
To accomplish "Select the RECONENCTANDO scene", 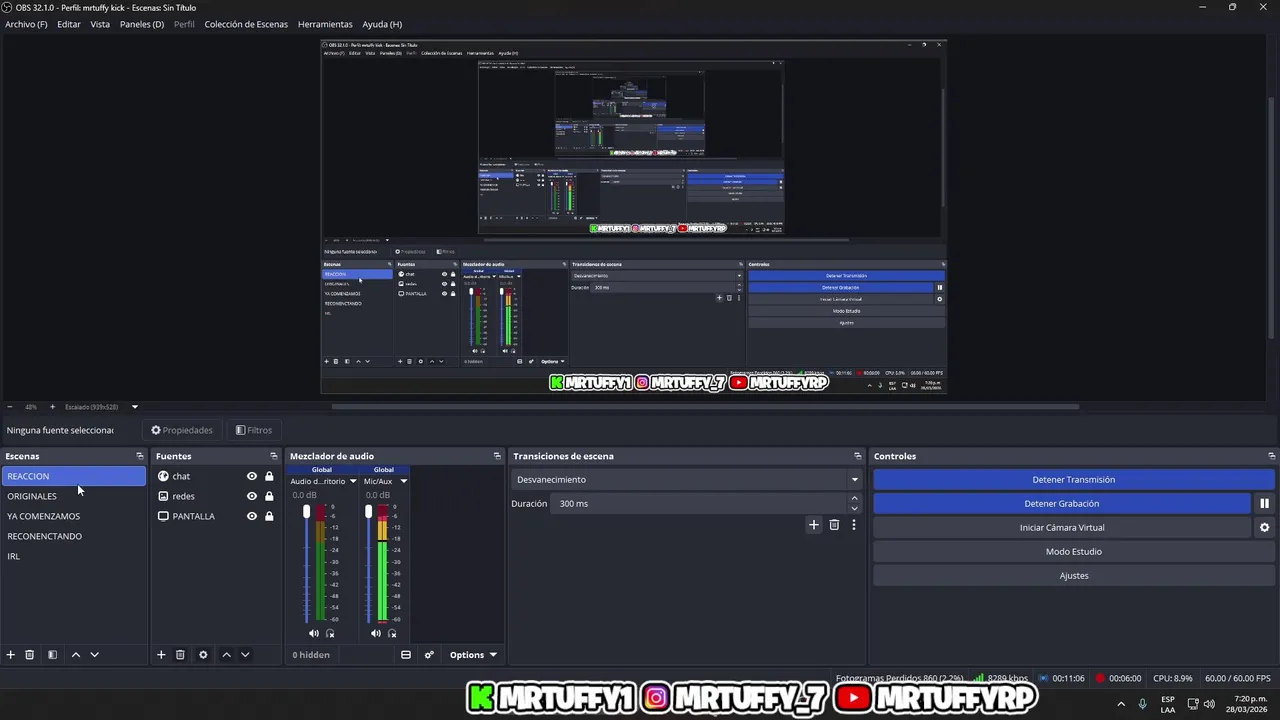I will tap(74, 536).
